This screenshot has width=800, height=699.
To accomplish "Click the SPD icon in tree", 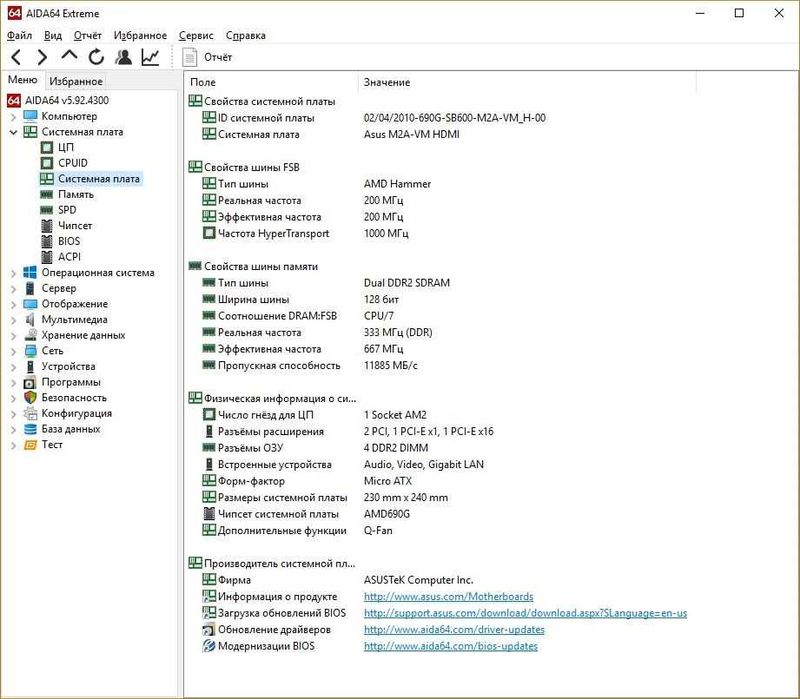I will click(46, 210).
